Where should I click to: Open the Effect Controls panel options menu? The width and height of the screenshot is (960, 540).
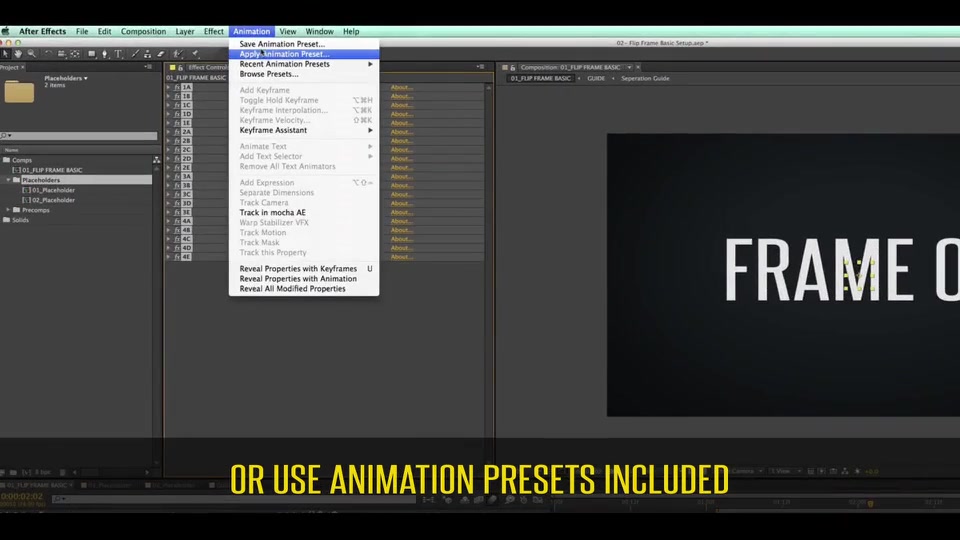point(481,67)
